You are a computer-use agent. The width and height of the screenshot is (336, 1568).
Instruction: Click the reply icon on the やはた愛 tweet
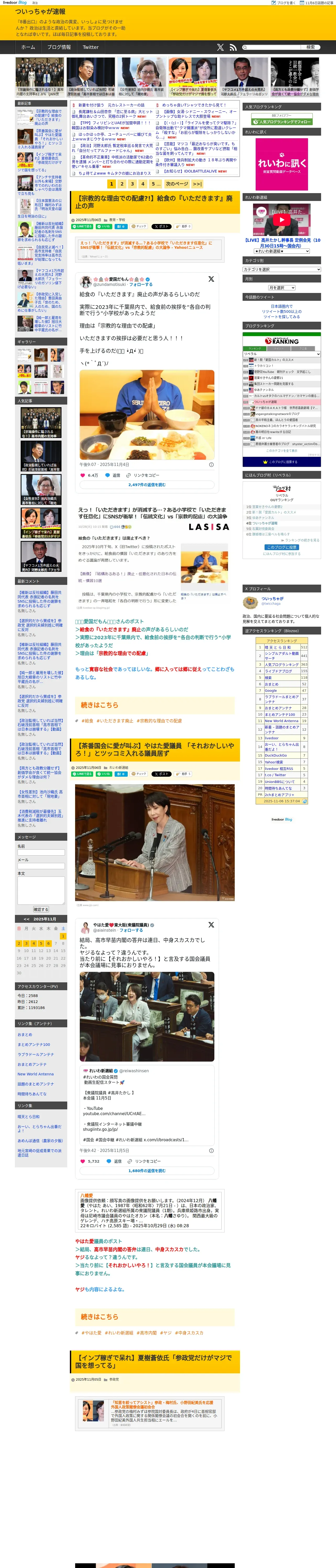coord(109,1161)
